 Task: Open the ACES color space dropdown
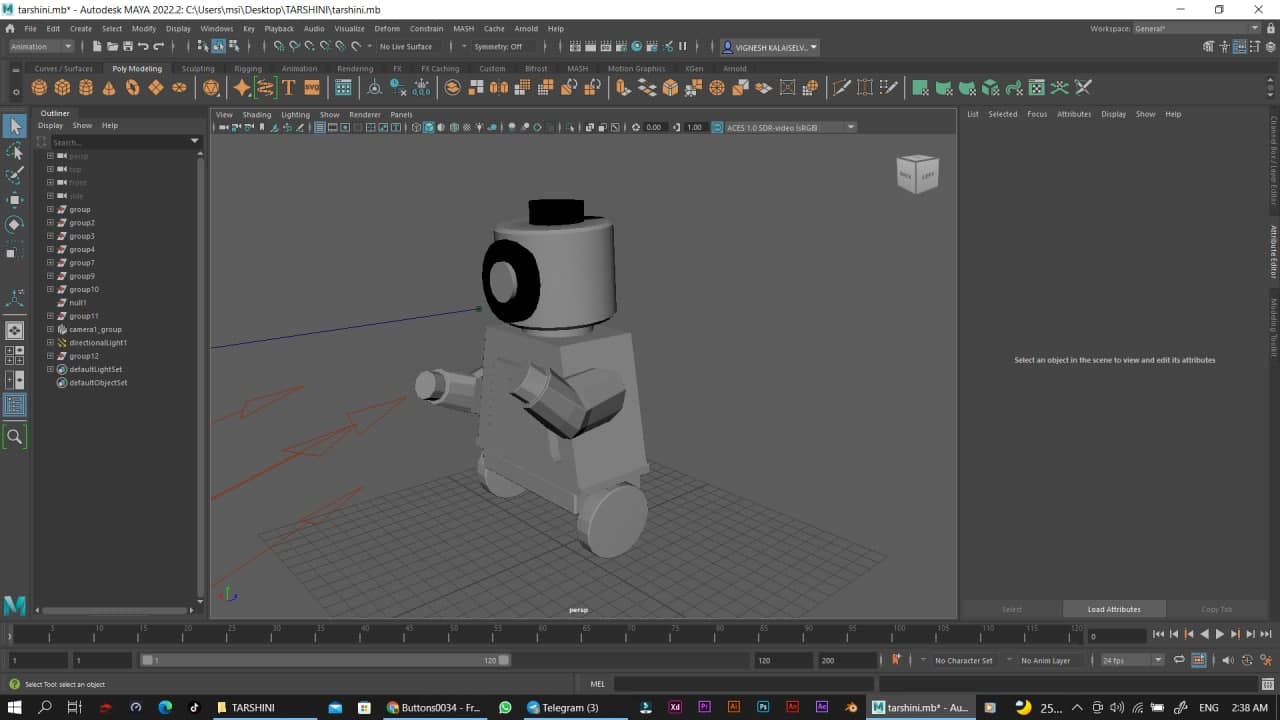790,127
